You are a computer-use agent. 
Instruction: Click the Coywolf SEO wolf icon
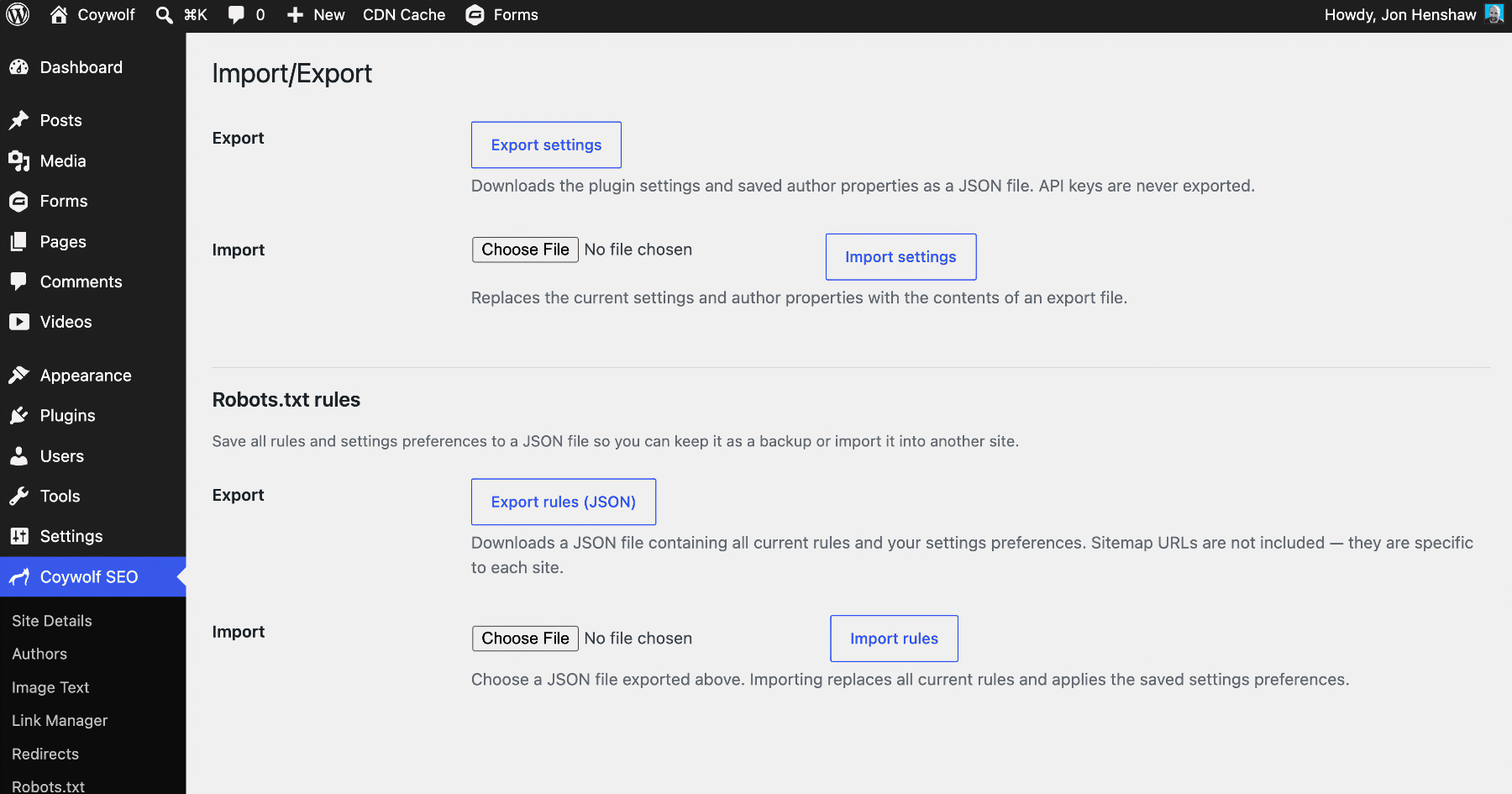18,576
